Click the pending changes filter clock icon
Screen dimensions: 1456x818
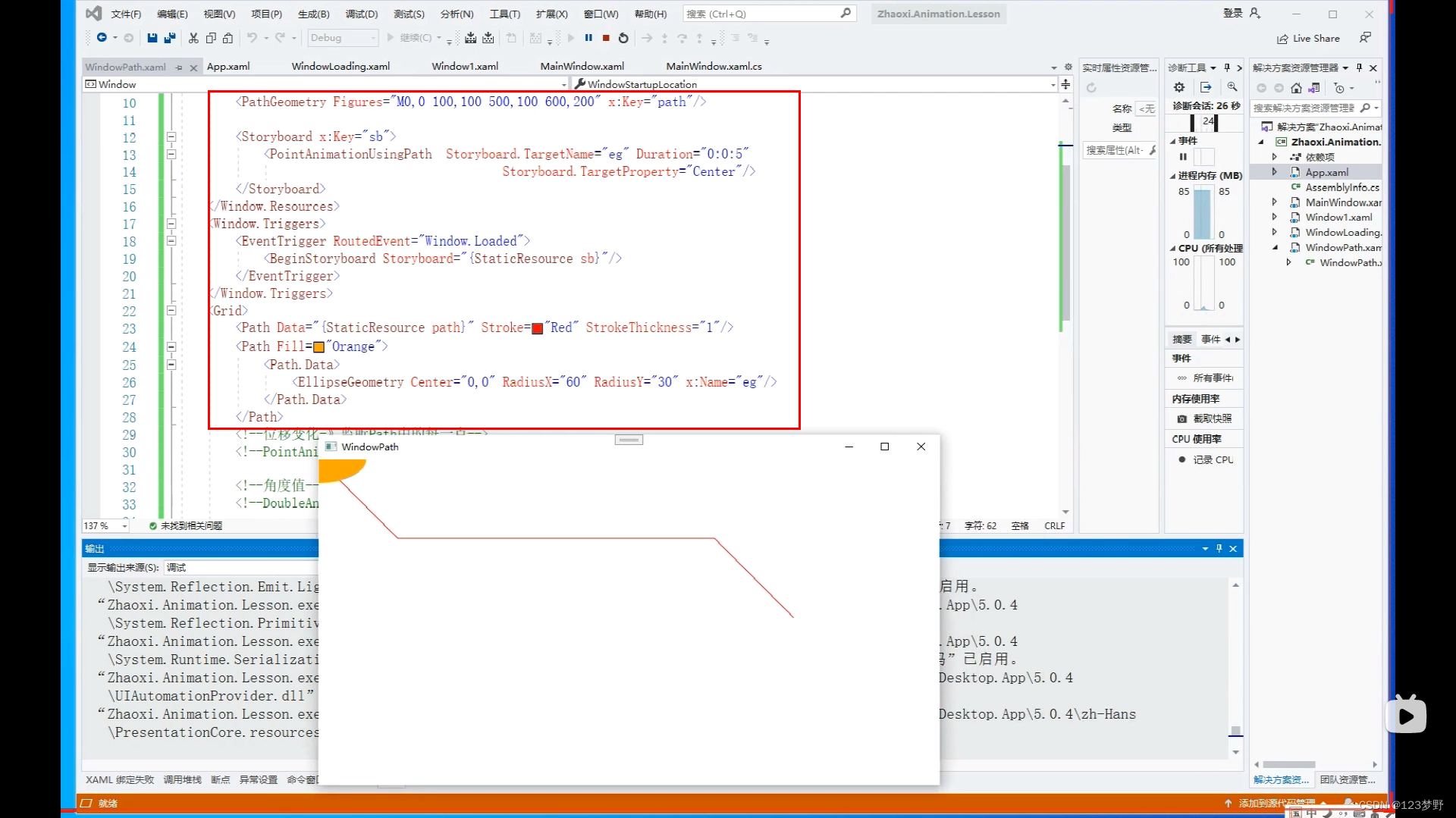pyautogui.click(x=1339, y=88)
